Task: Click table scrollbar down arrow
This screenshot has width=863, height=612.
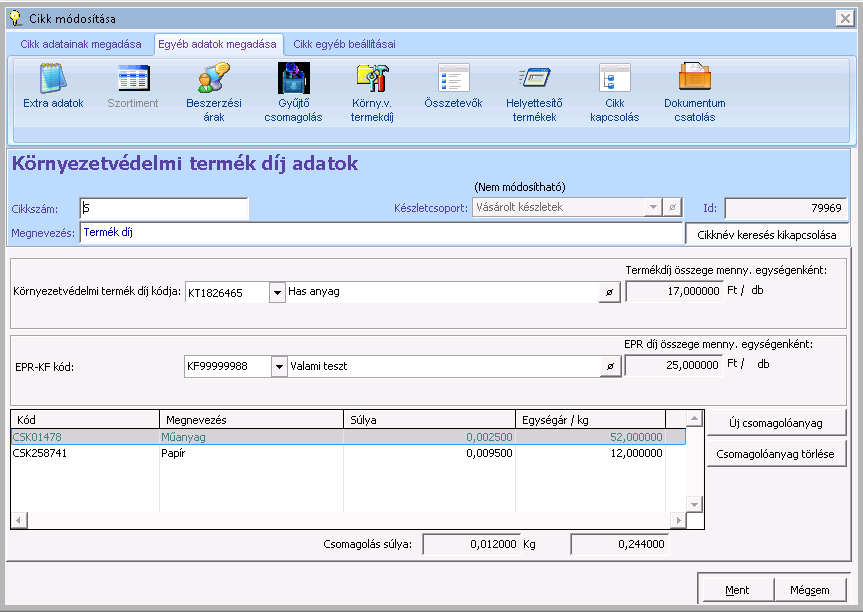Action: 695,504
